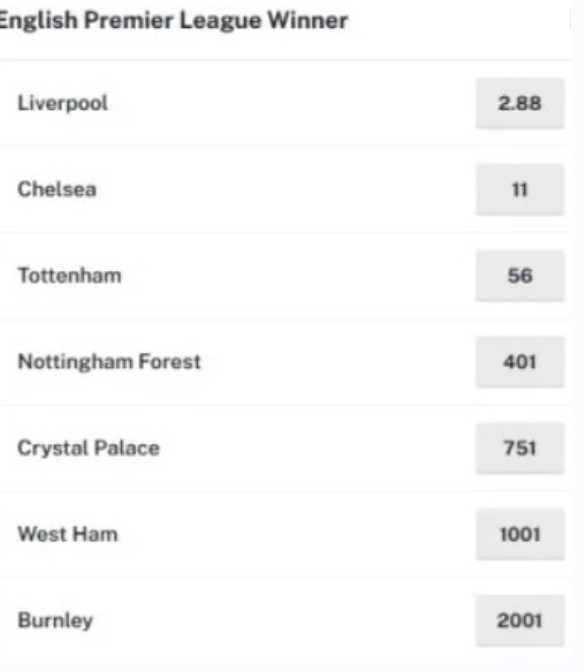Screen dimensions: 584x672
Task: Click the word Premier in the market title
Action: (x=128, y=20)
